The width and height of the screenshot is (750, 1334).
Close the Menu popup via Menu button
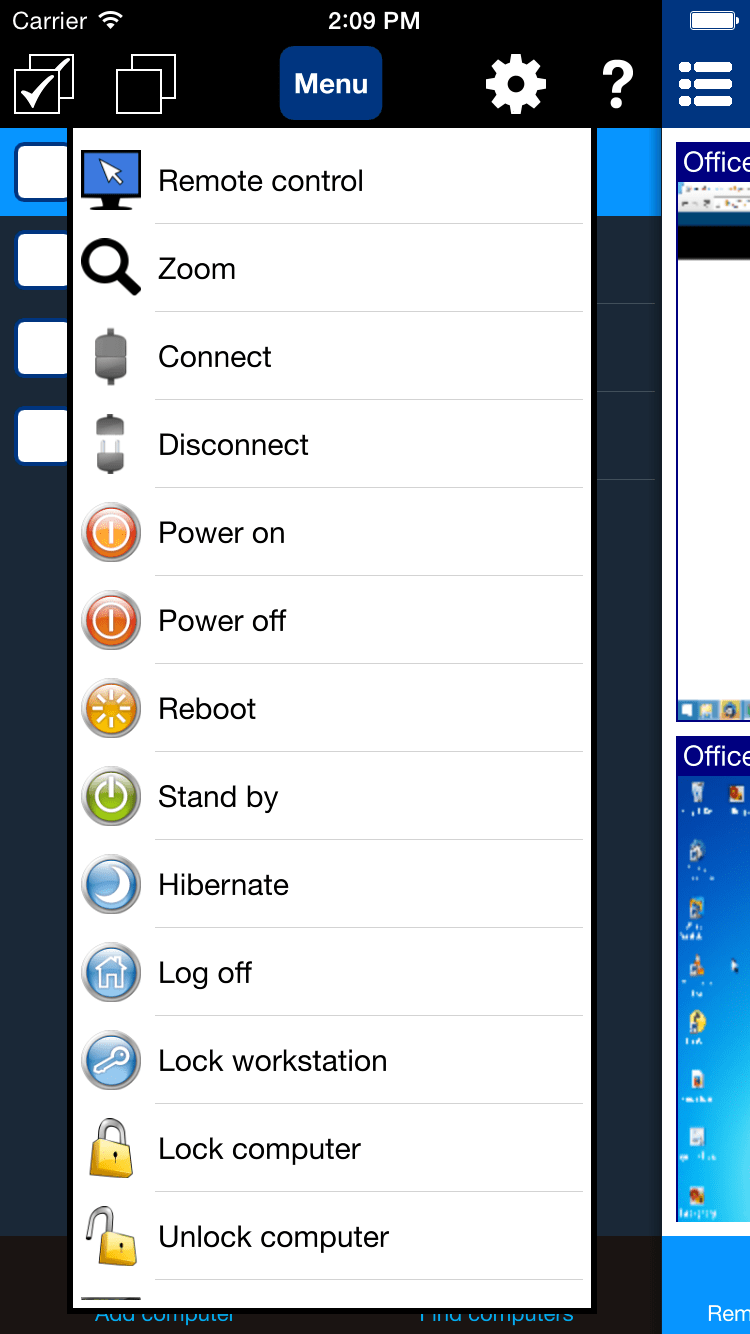331,83
